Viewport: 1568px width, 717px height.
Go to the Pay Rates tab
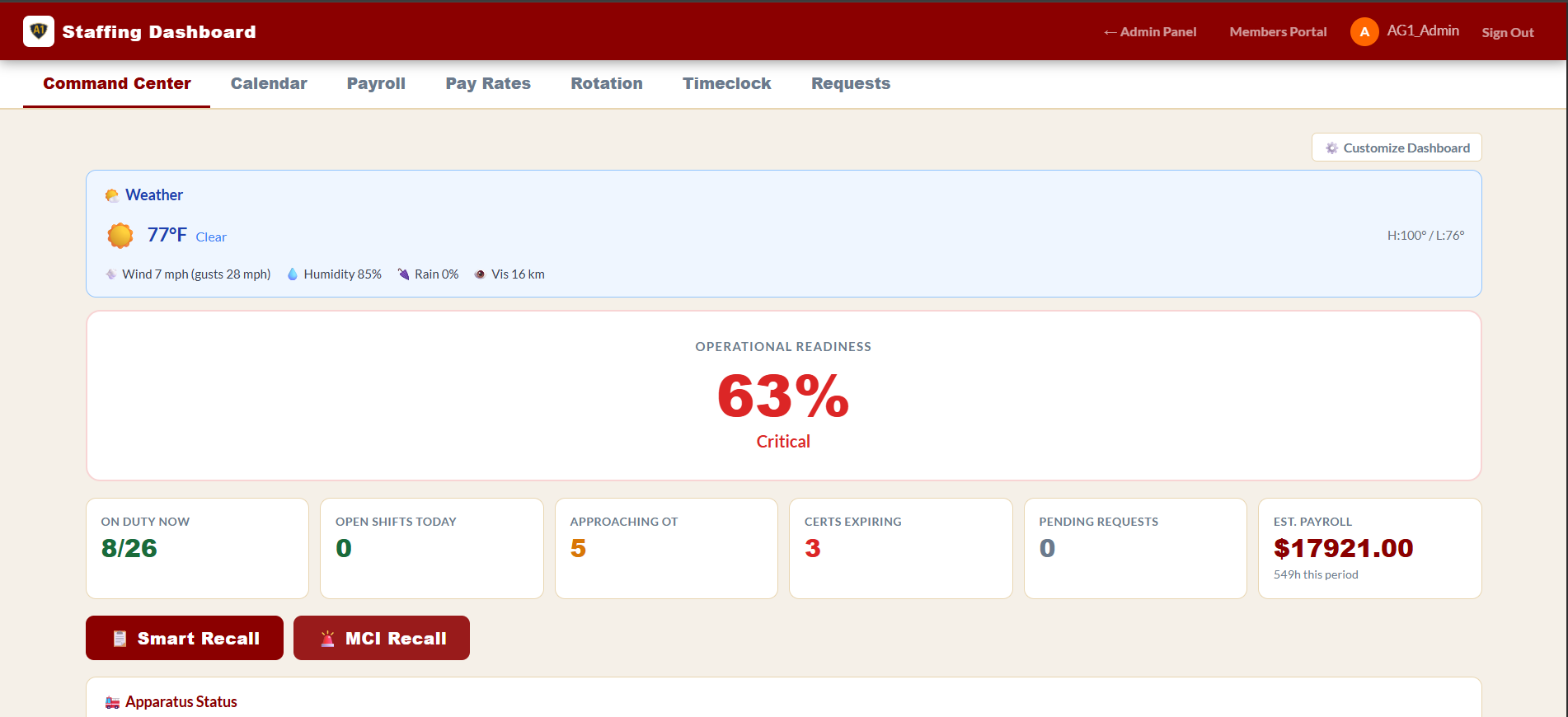(x=488, y=83)
